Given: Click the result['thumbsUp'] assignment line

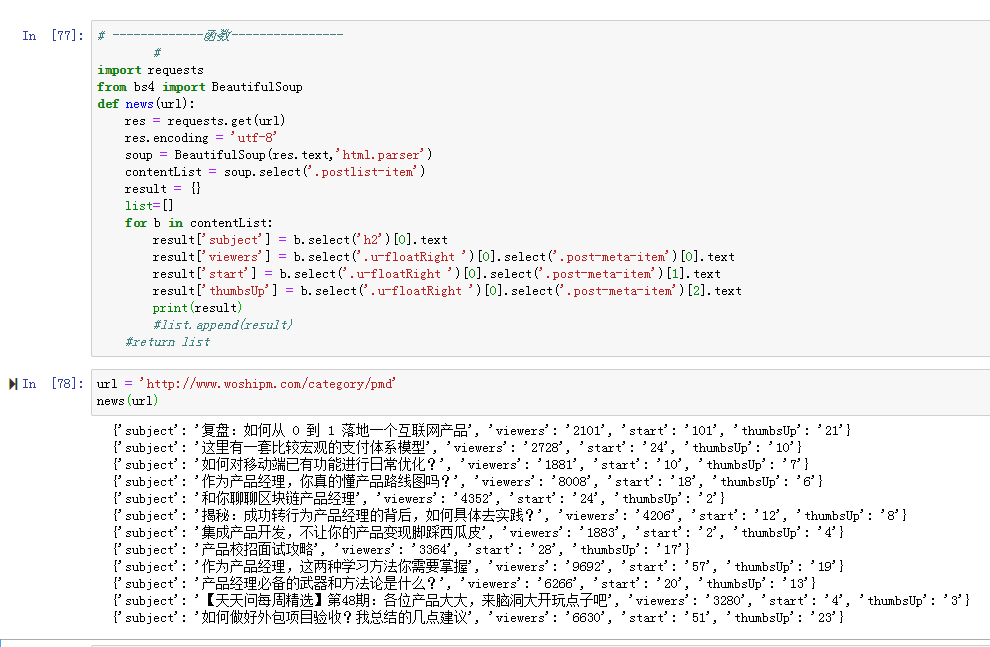Looking at the screenshot, I should click(446, 291).
